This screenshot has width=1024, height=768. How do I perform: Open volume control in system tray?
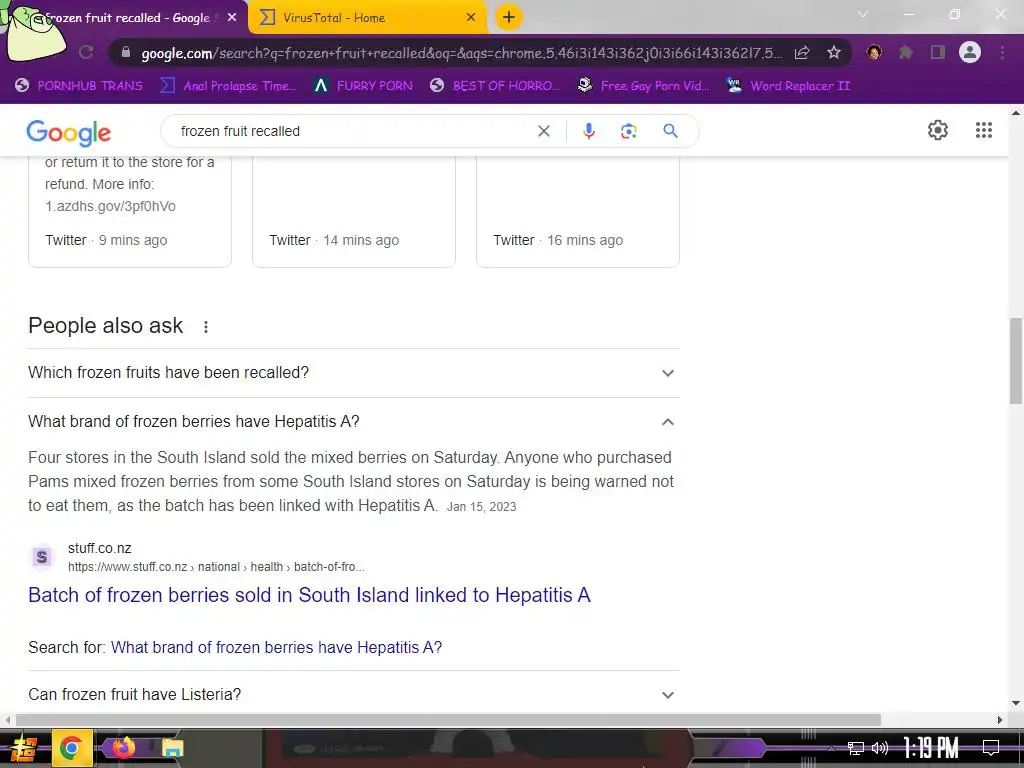tap(880, 748)
